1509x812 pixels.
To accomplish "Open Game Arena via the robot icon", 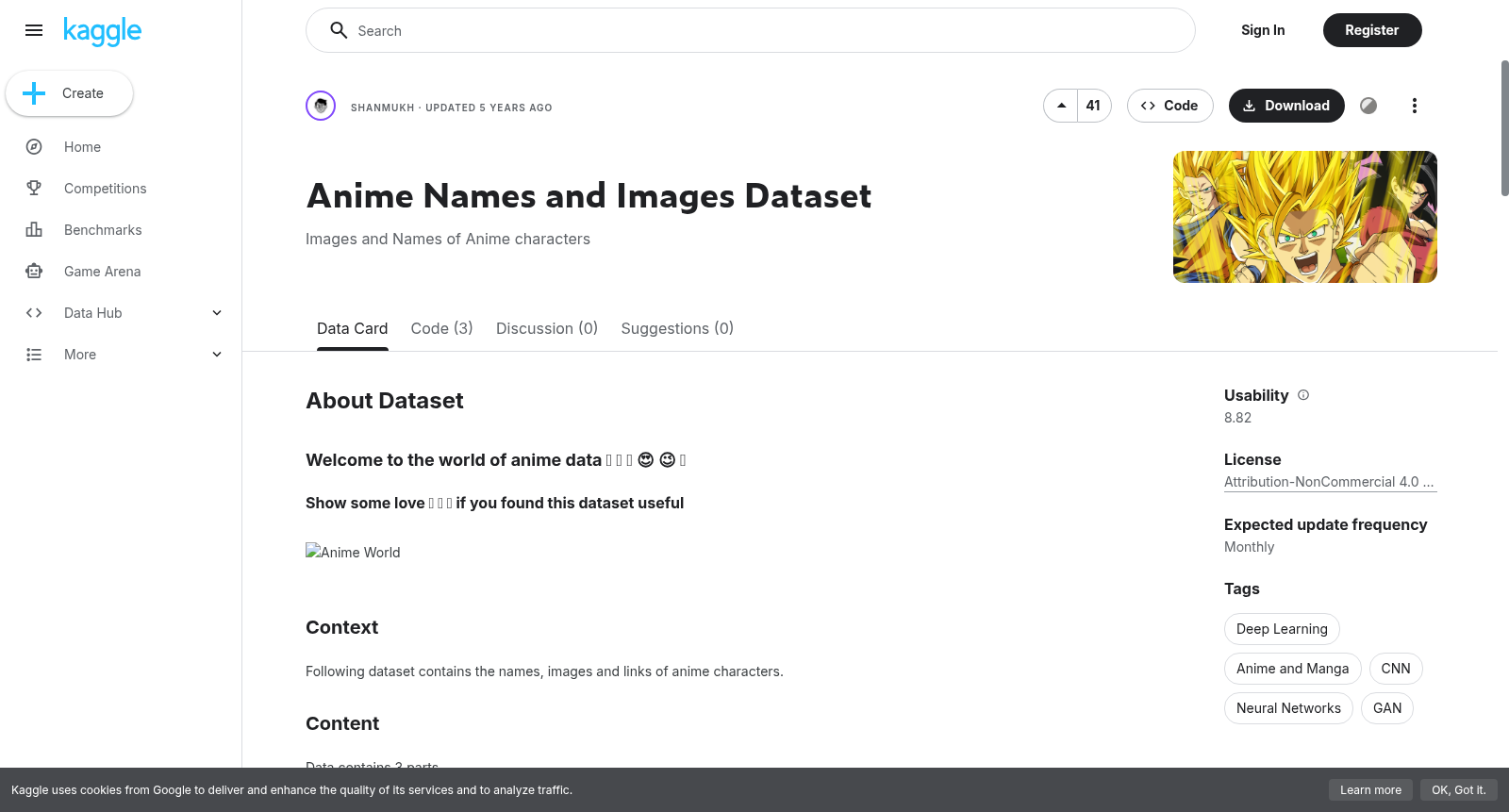I will tap(34, 272).
